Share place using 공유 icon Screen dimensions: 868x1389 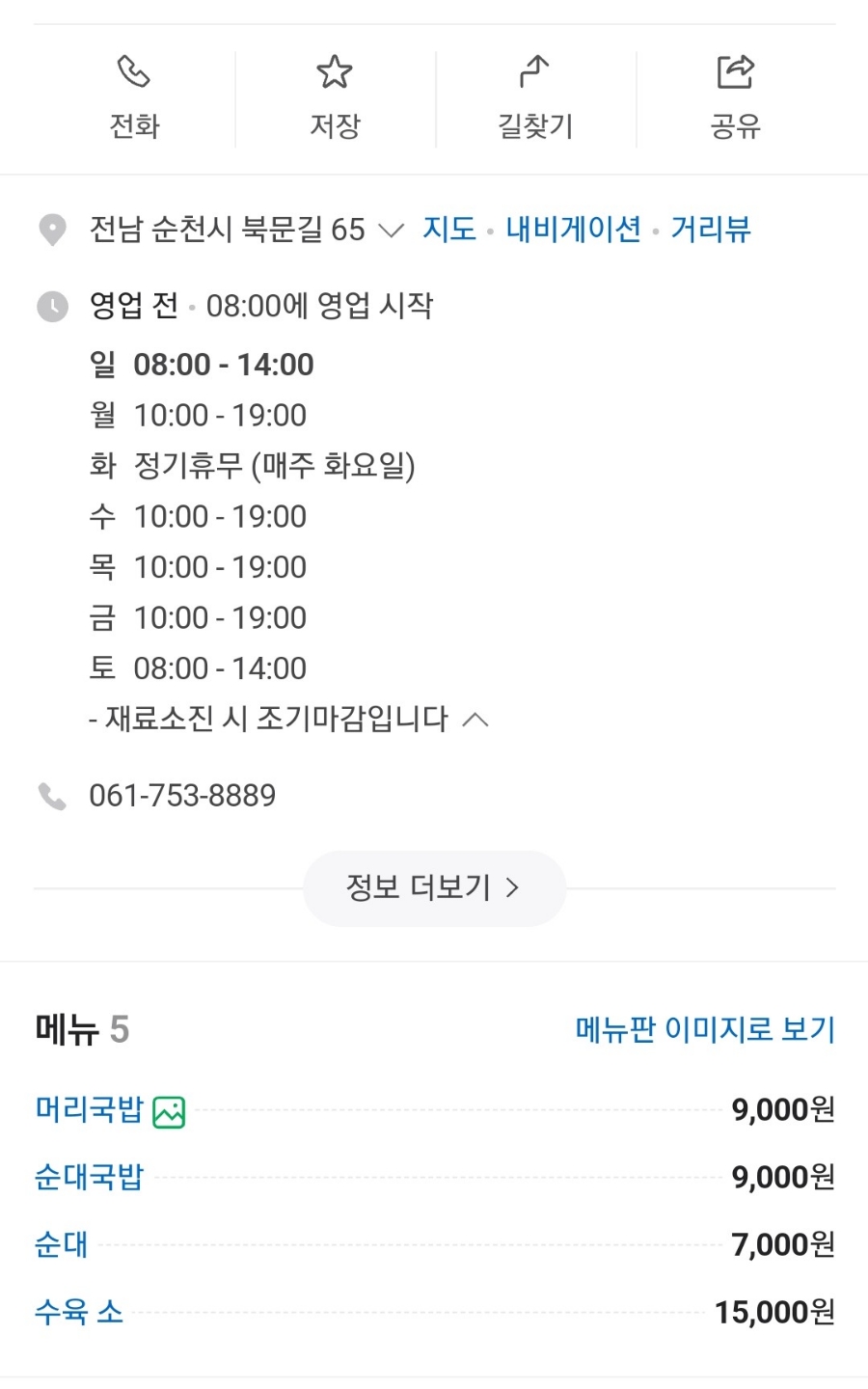tap(735, 72)
